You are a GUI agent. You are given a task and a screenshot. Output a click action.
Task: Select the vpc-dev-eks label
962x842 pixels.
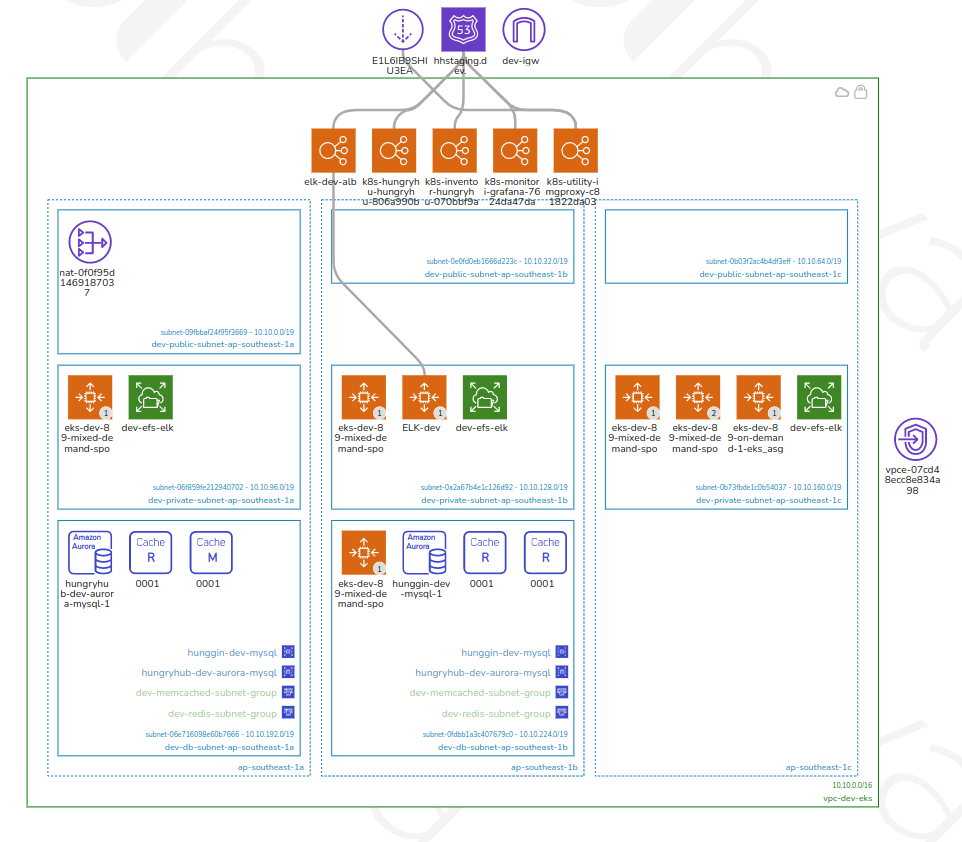[x=846, y=799]
